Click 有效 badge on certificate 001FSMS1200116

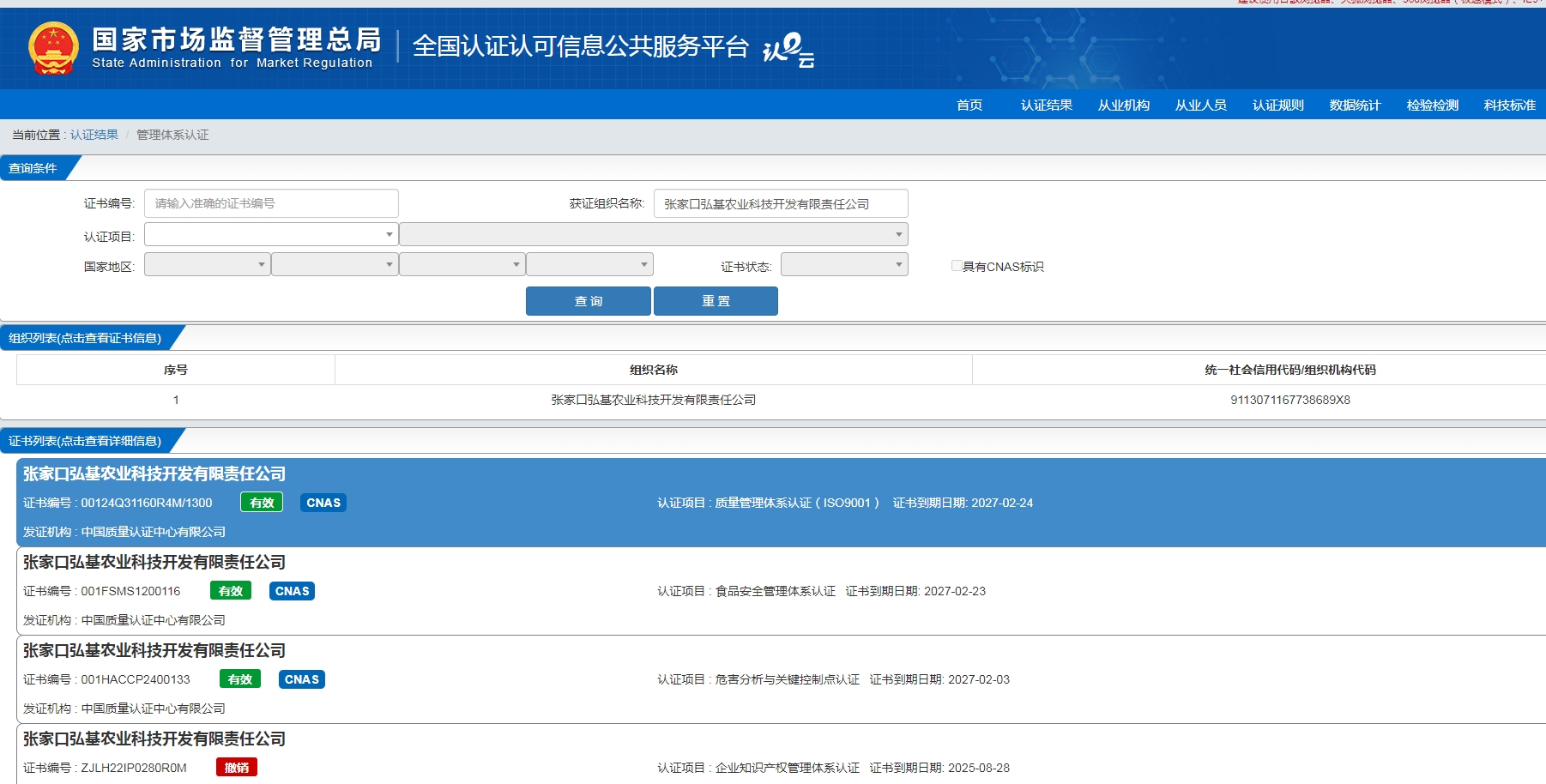(231, 591)
